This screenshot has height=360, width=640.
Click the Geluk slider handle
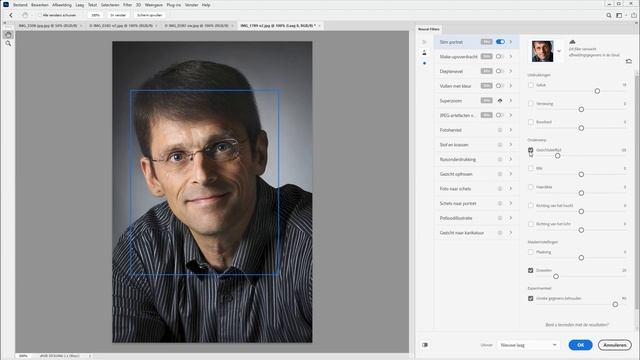coord(597,91)
